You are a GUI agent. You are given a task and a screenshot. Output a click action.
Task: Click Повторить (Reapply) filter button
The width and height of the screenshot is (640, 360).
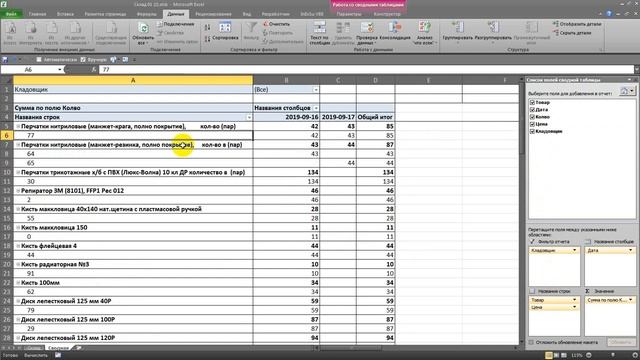click(278, 33)
